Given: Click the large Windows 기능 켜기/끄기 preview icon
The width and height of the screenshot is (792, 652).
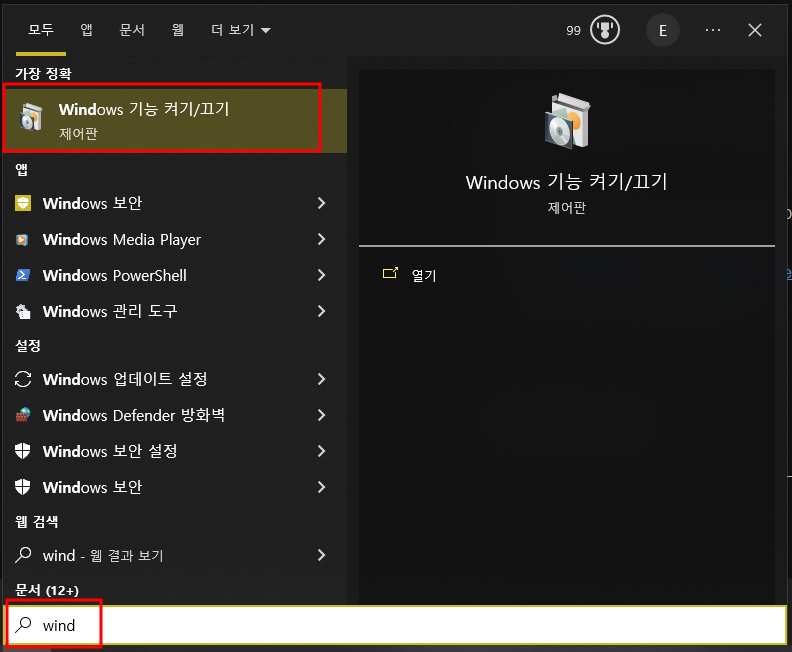Looking at the screenshot, I should coord(567,121).
